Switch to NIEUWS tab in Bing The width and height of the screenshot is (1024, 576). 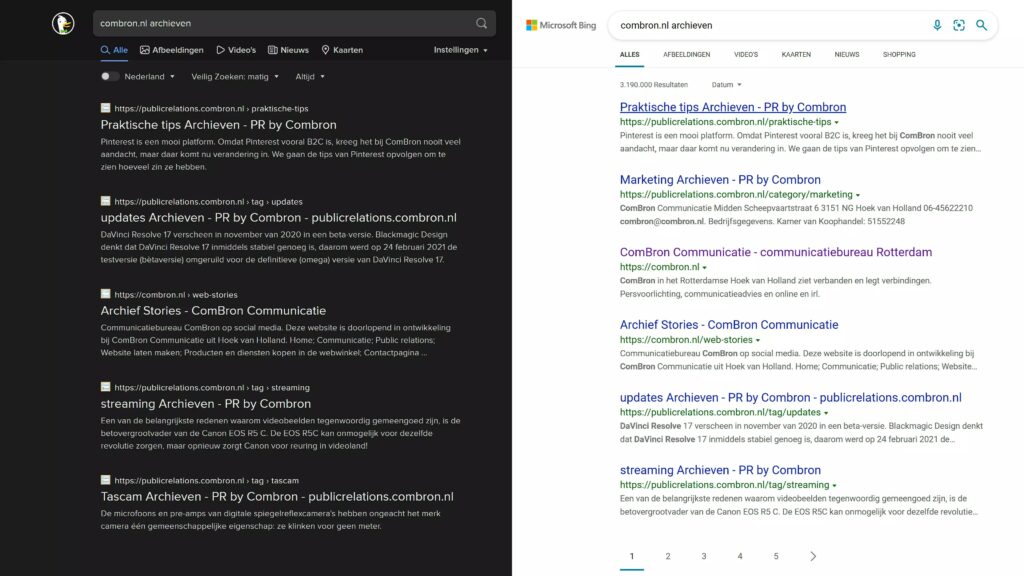846,55
